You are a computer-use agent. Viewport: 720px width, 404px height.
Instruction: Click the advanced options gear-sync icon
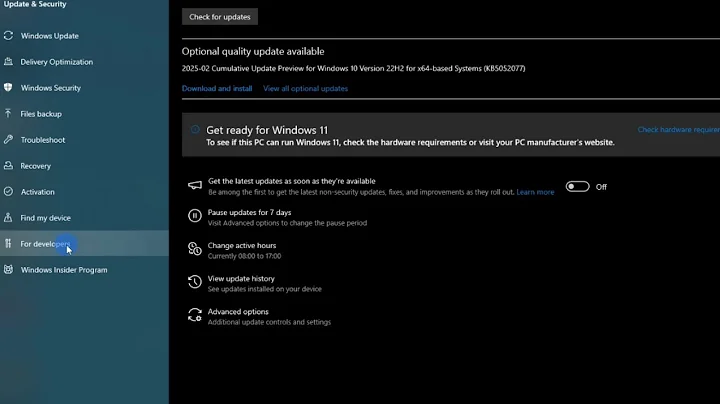[x=195, y=315]
